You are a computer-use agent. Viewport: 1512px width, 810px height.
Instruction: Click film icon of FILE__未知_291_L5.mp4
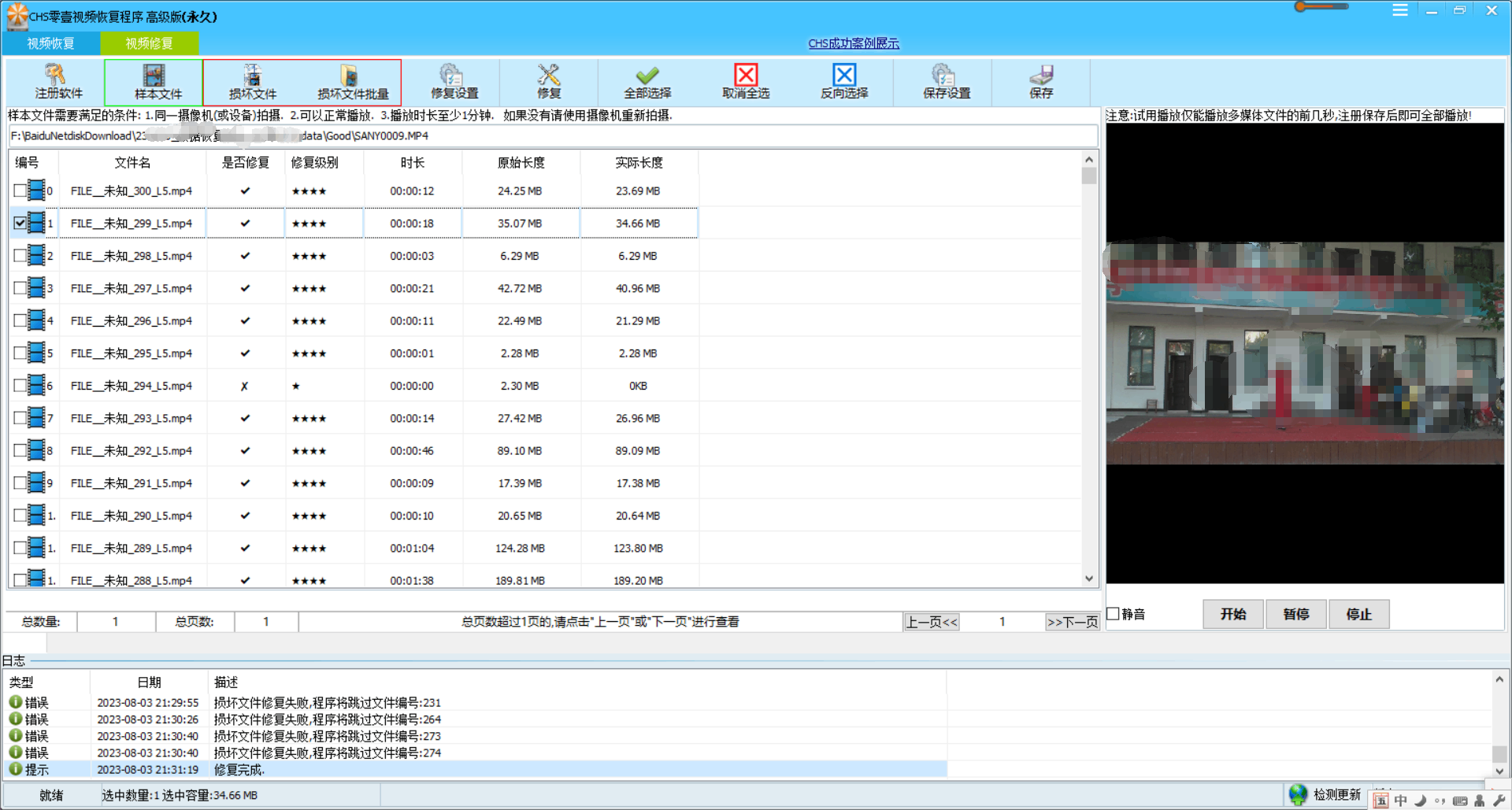[35, 483]
